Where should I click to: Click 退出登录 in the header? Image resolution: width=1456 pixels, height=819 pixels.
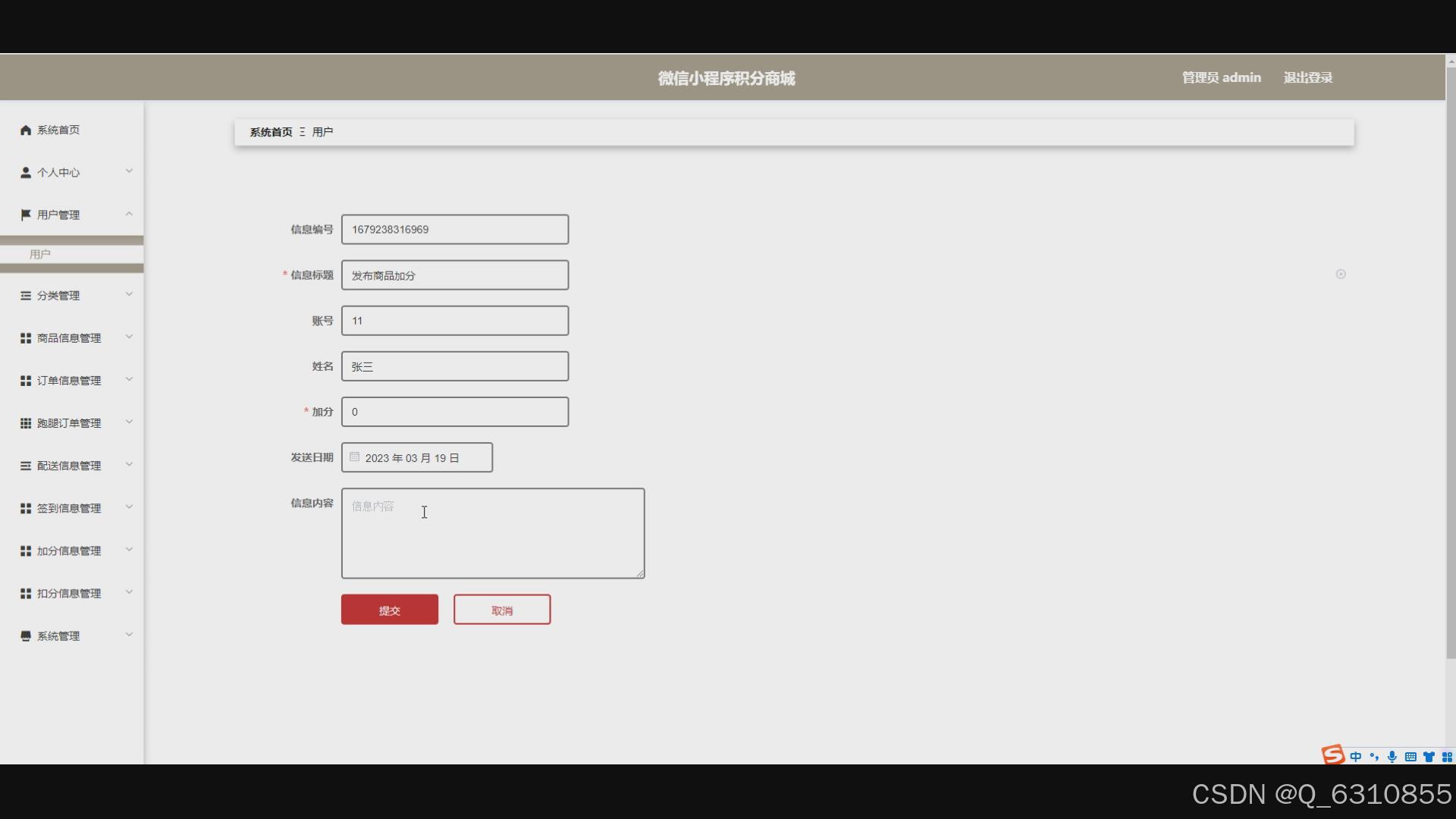(1307, 77)
